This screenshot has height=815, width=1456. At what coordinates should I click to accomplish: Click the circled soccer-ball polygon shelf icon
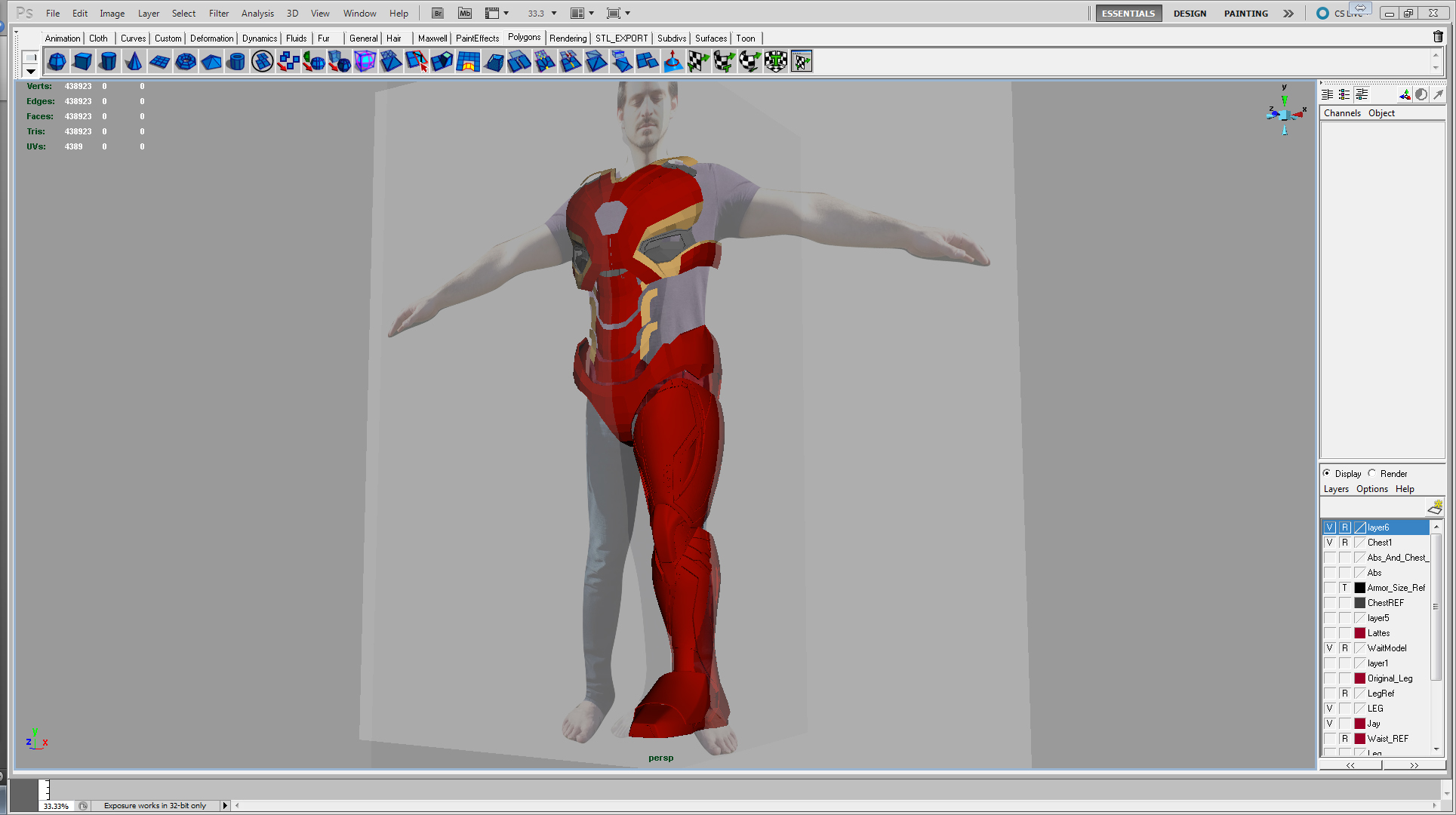tap(262, 62)
